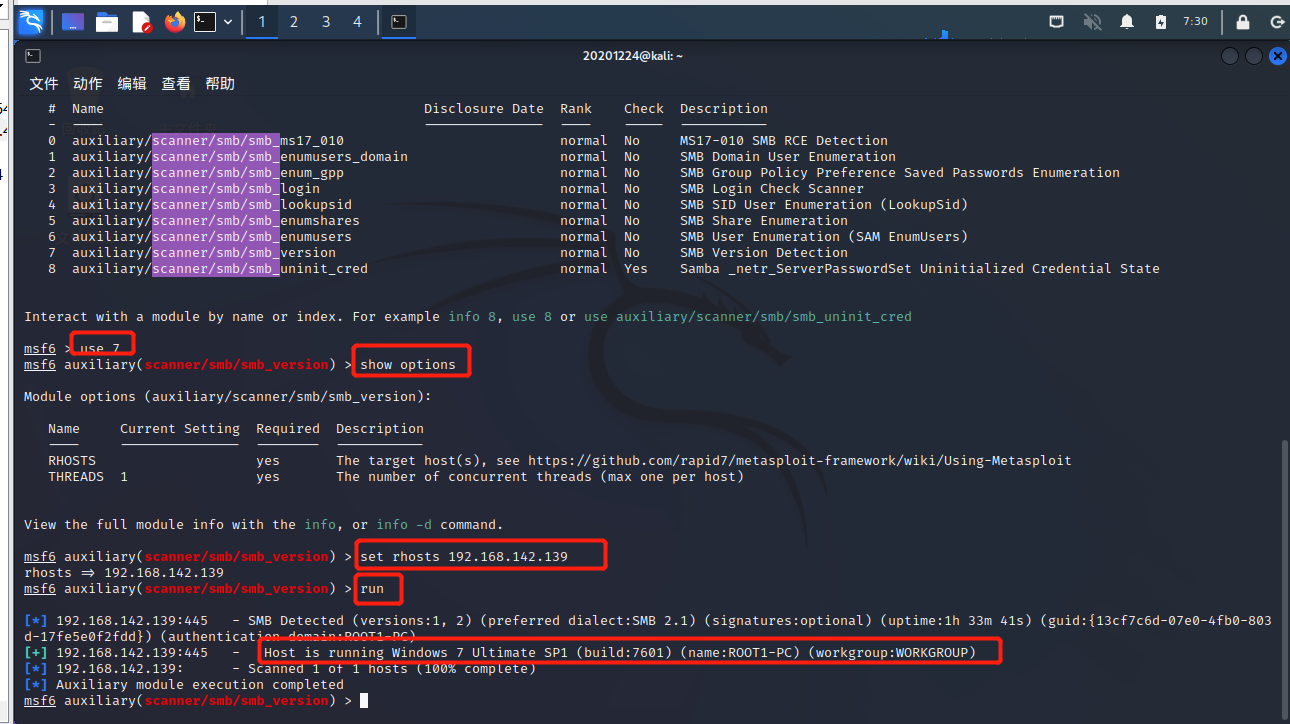This screenshot has width=1290, height=724.
Task: Click the Rank column header
Action: tap(576, 109)
